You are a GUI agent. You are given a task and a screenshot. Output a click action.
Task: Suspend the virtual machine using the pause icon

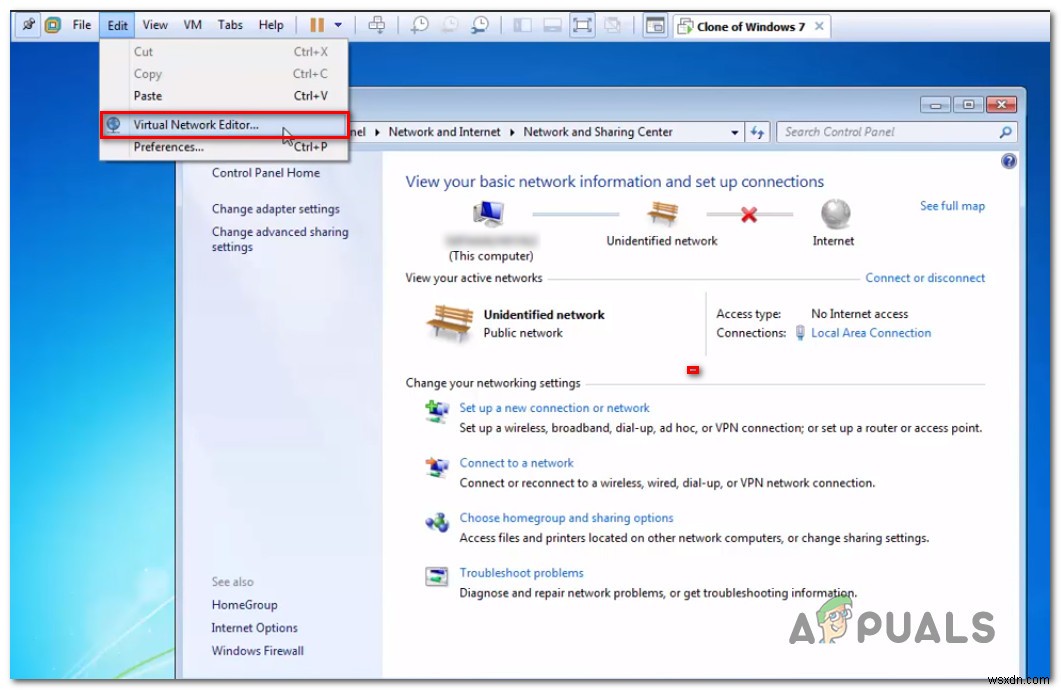click(x=316, y=24)
